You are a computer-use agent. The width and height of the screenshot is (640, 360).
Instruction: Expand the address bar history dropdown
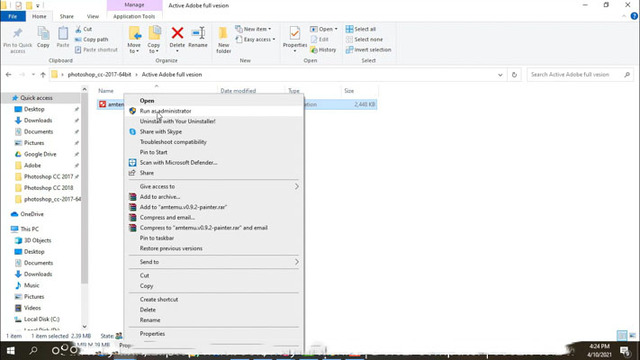[x=500, y=75]
